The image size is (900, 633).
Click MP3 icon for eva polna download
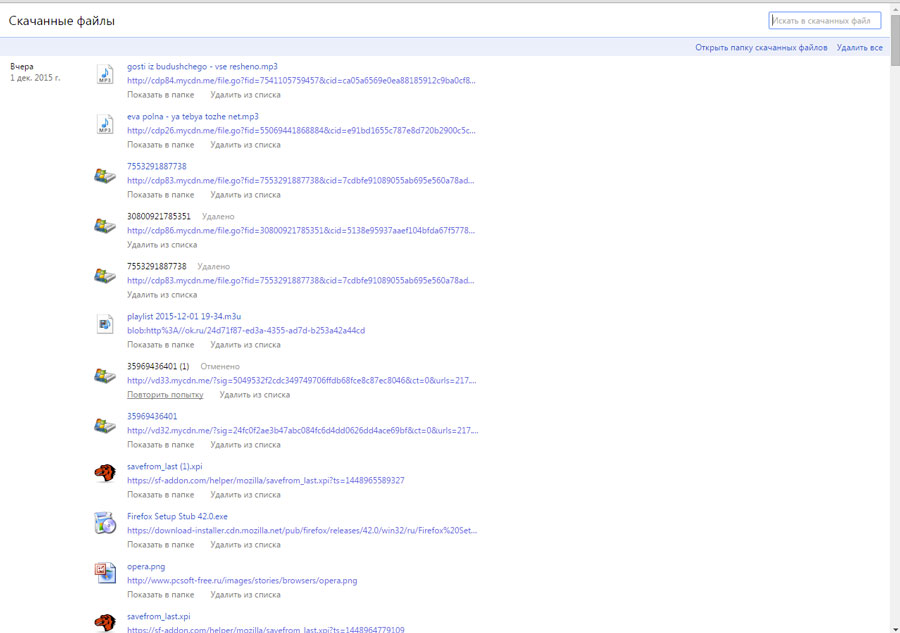tap(105, 124)
